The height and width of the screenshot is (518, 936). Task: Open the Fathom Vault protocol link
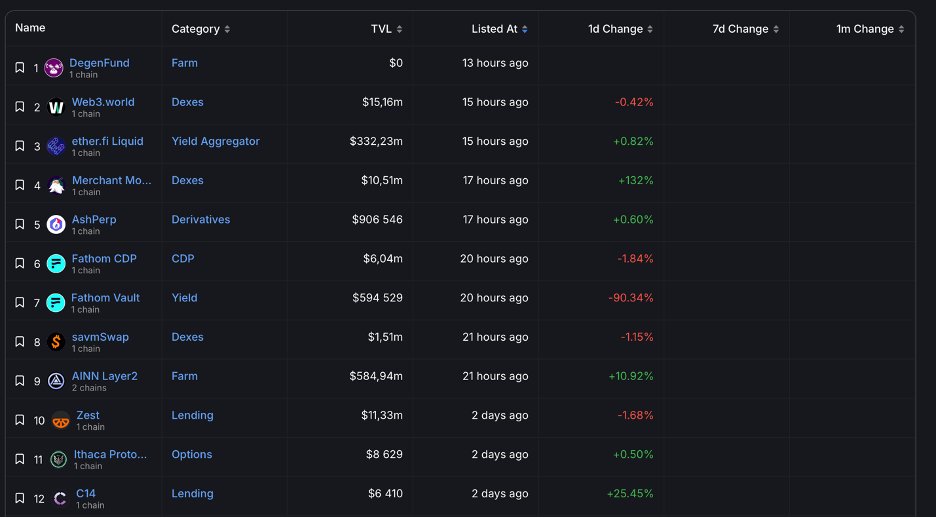coord(105,298)
